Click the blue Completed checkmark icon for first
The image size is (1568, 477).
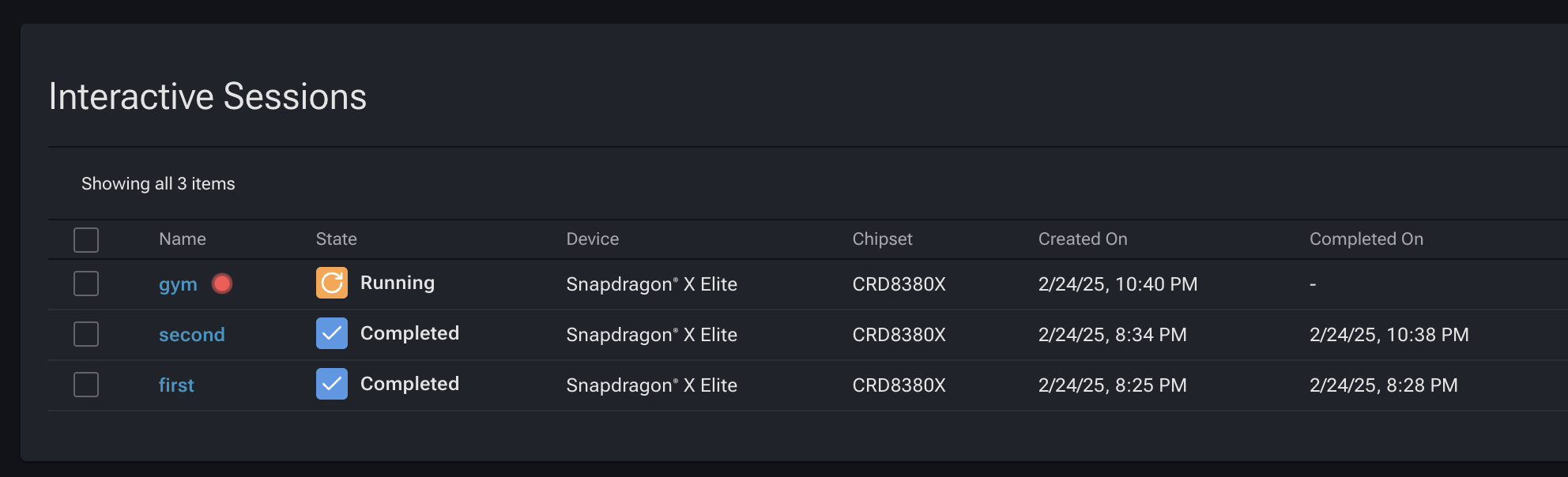[332, 384]
